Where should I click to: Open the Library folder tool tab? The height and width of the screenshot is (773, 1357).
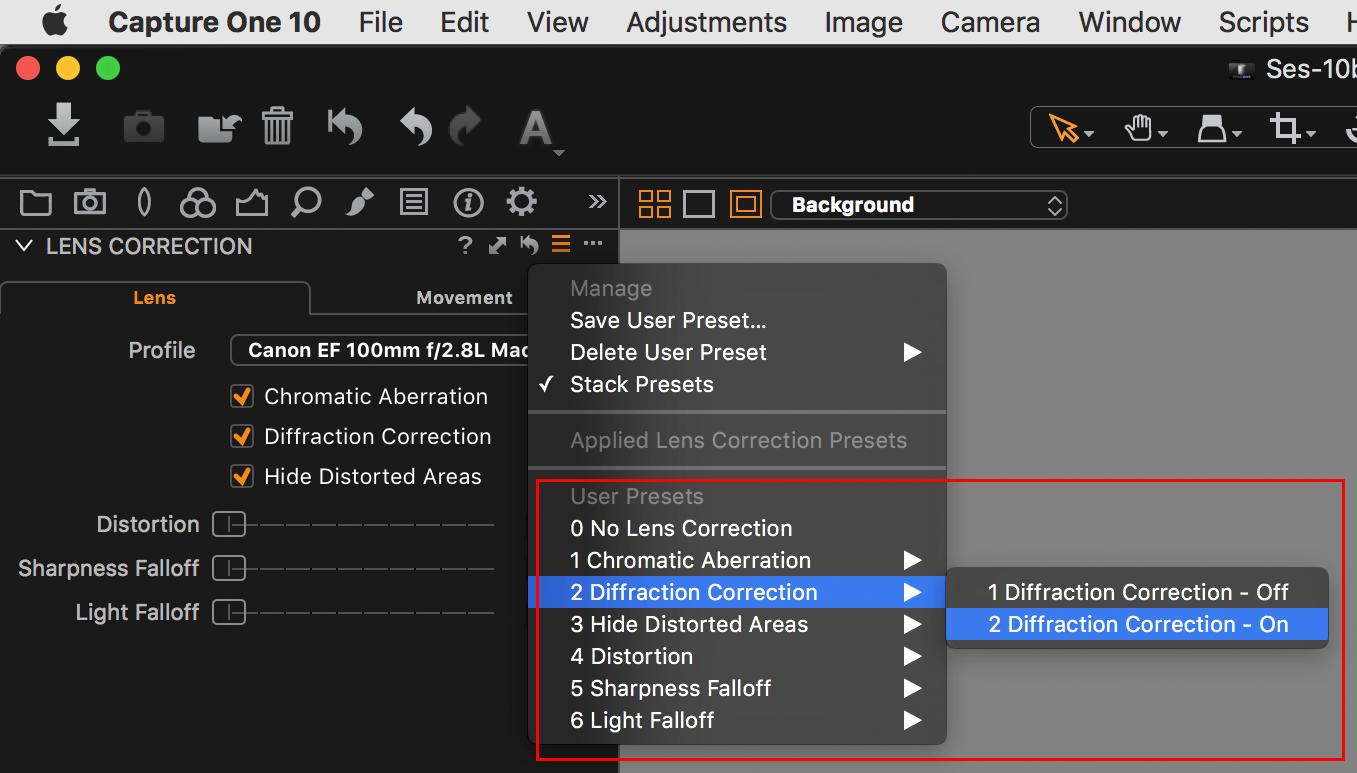pyautogui.click(x=36, y=203)
